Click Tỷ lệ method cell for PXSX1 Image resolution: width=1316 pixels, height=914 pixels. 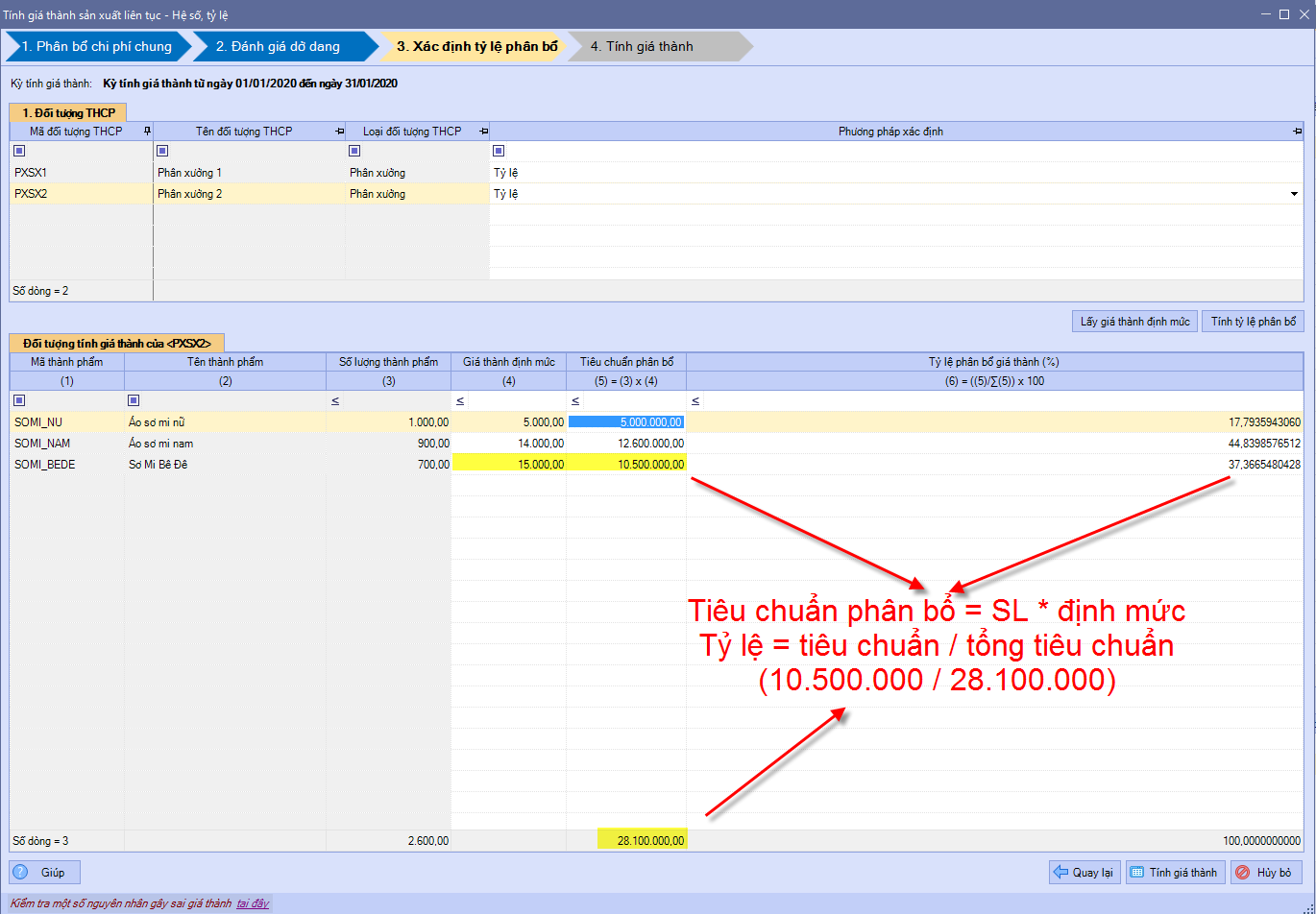[897, 173]
